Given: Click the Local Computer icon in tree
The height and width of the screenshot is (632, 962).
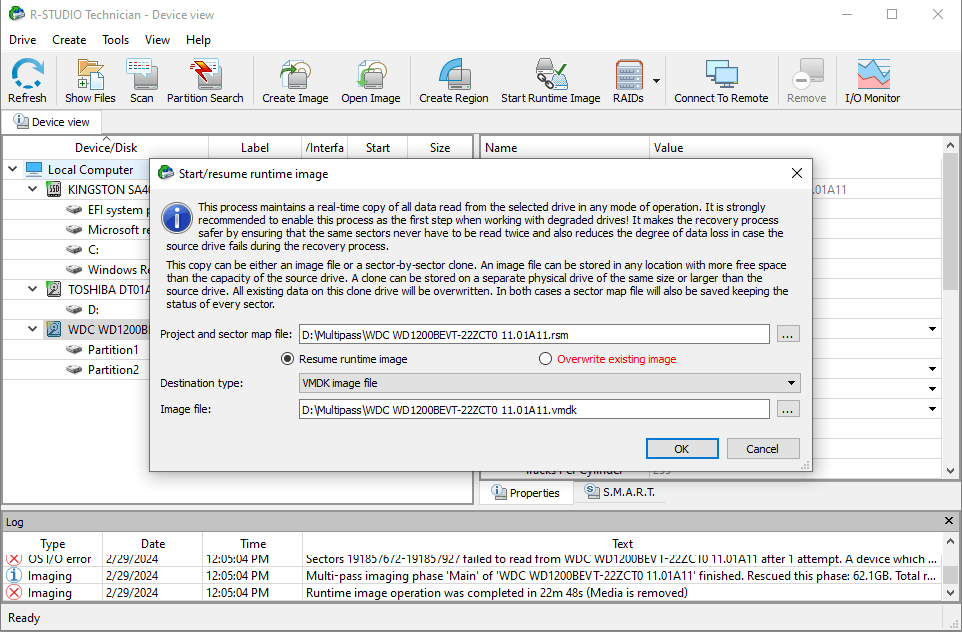Looking at the screenshot, I should point(34,169).
